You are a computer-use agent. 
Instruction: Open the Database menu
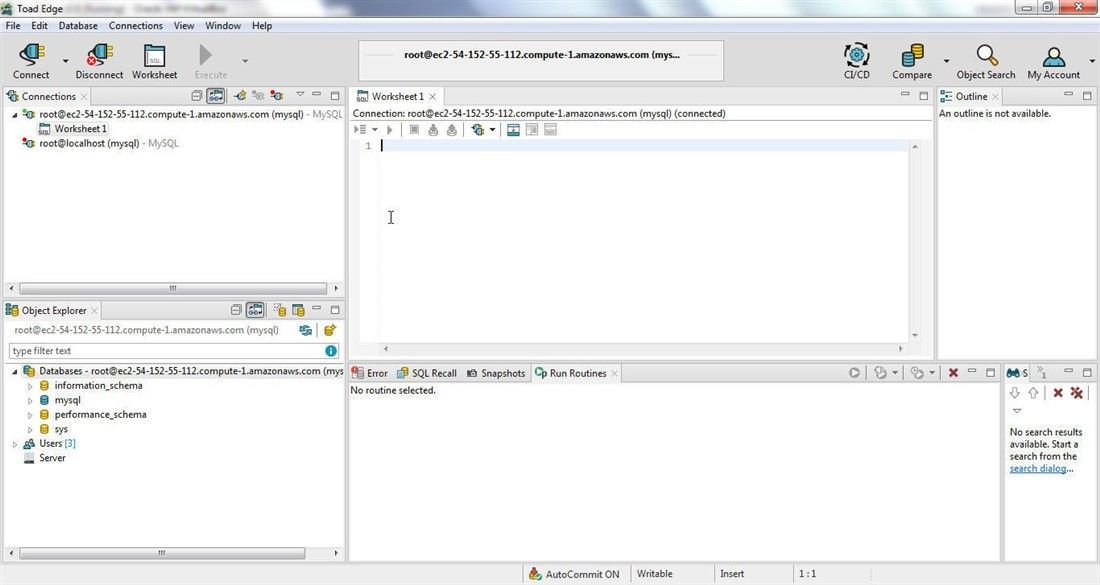78,25
